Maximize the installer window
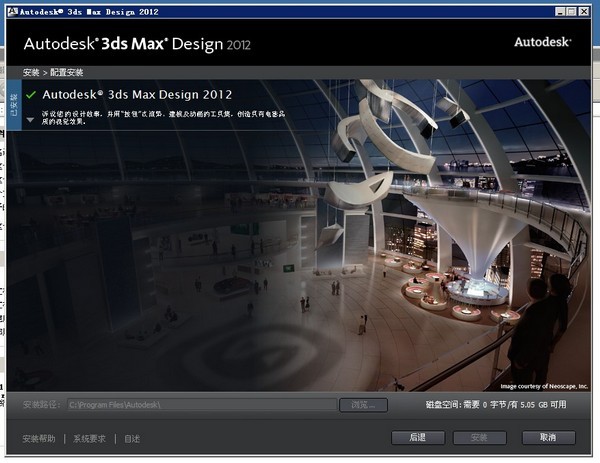The image size is (600, 463). tap(571, 10)
